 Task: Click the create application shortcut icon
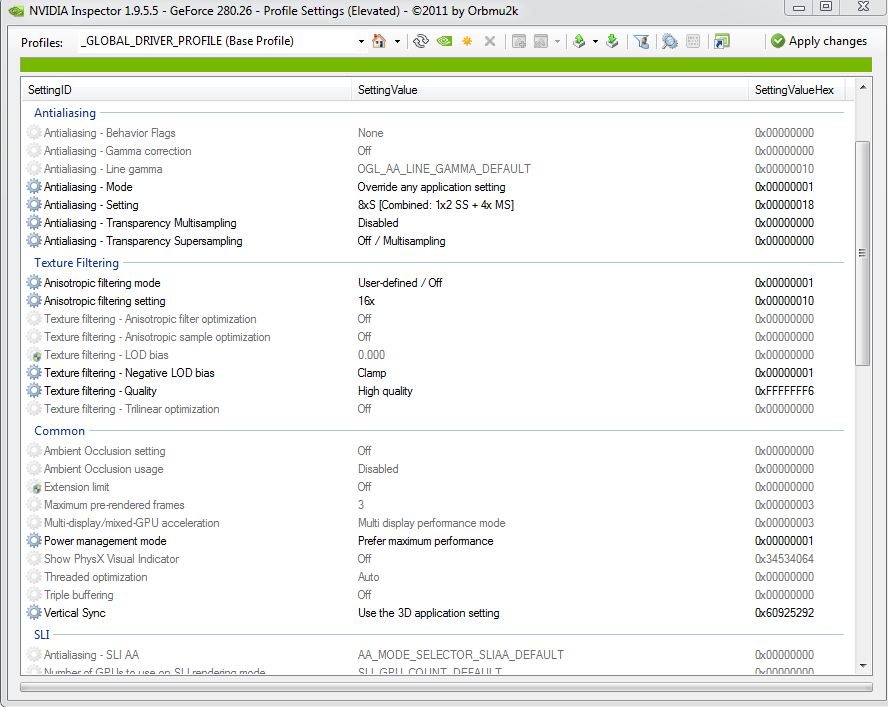point(722,41)
